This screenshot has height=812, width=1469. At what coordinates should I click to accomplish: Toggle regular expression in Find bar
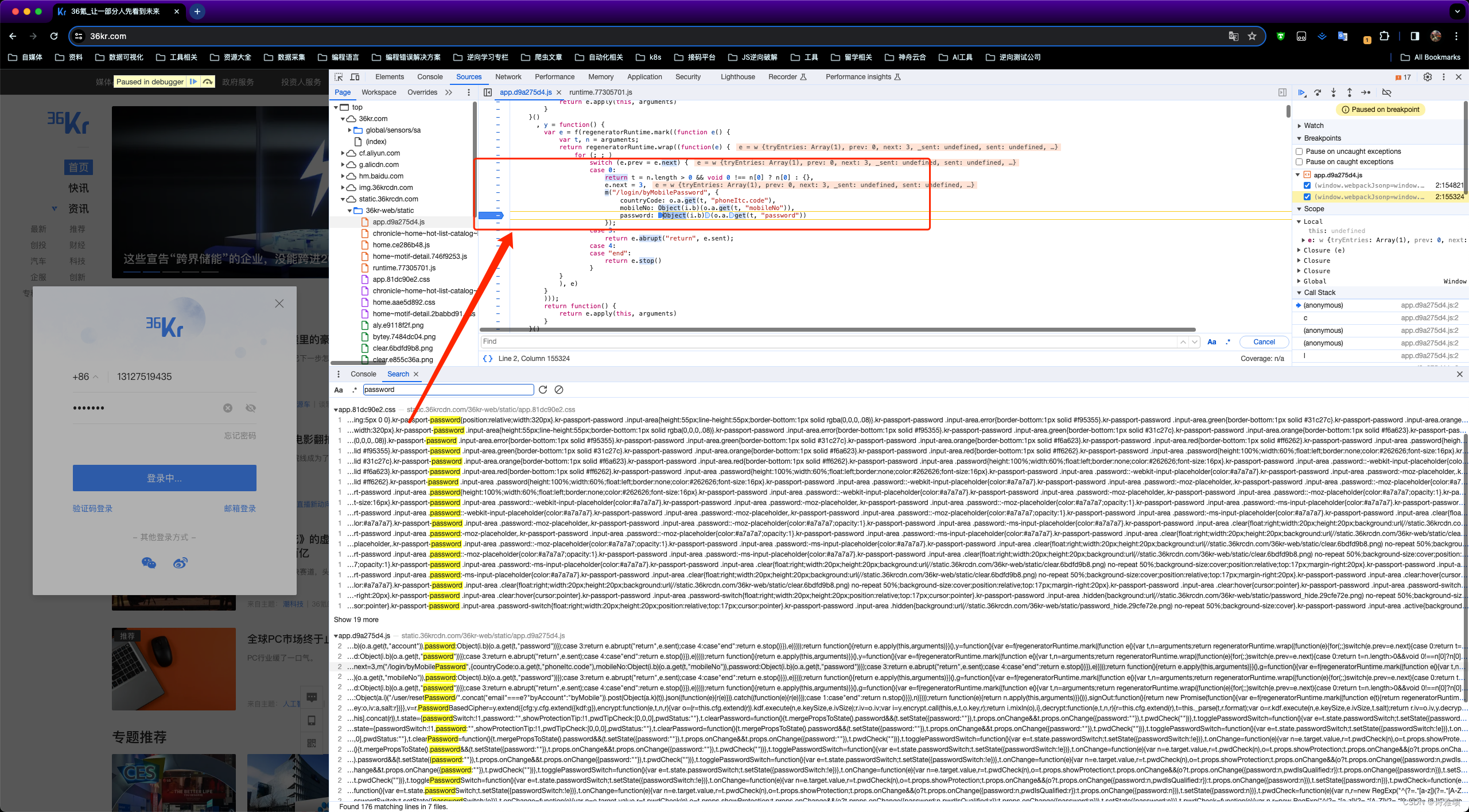(1228, 342)
